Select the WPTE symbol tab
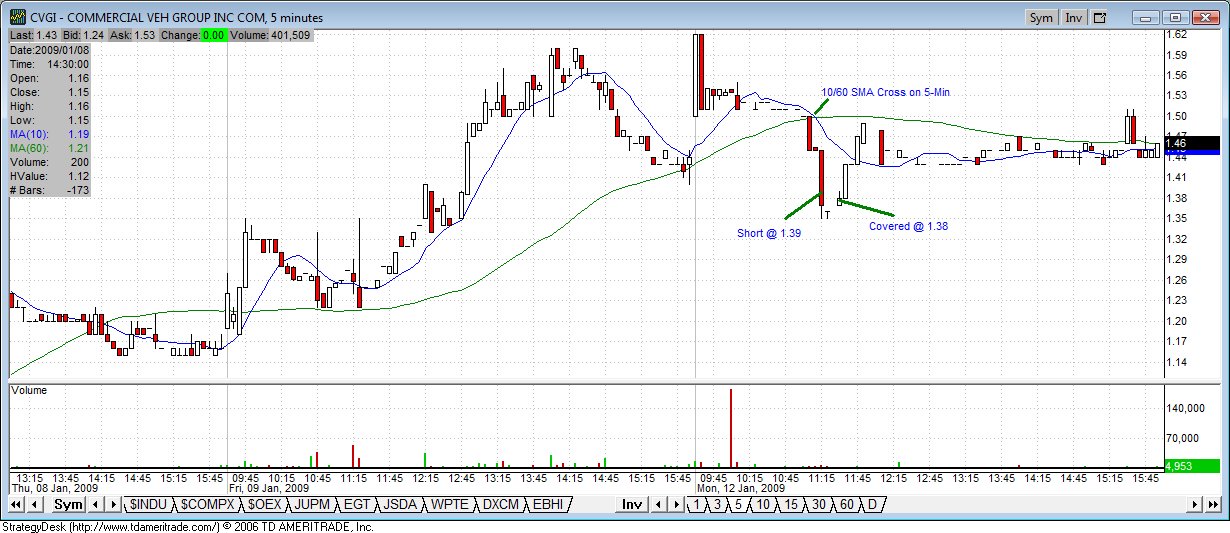 (451, 504)
